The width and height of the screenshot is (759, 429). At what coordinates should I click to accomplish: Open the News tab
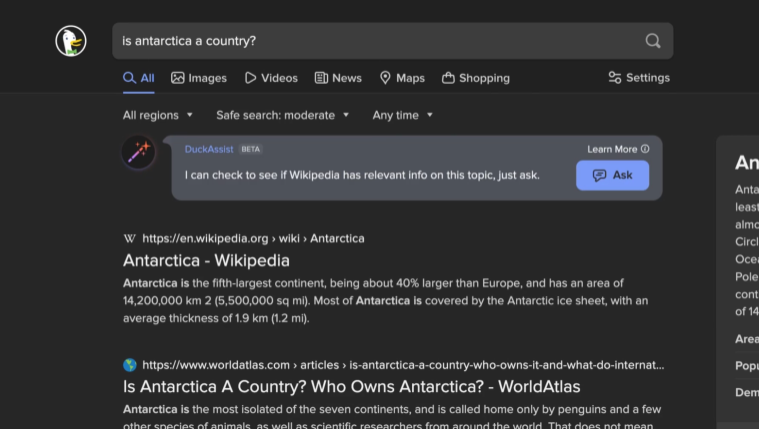click(x=338, y=78)
